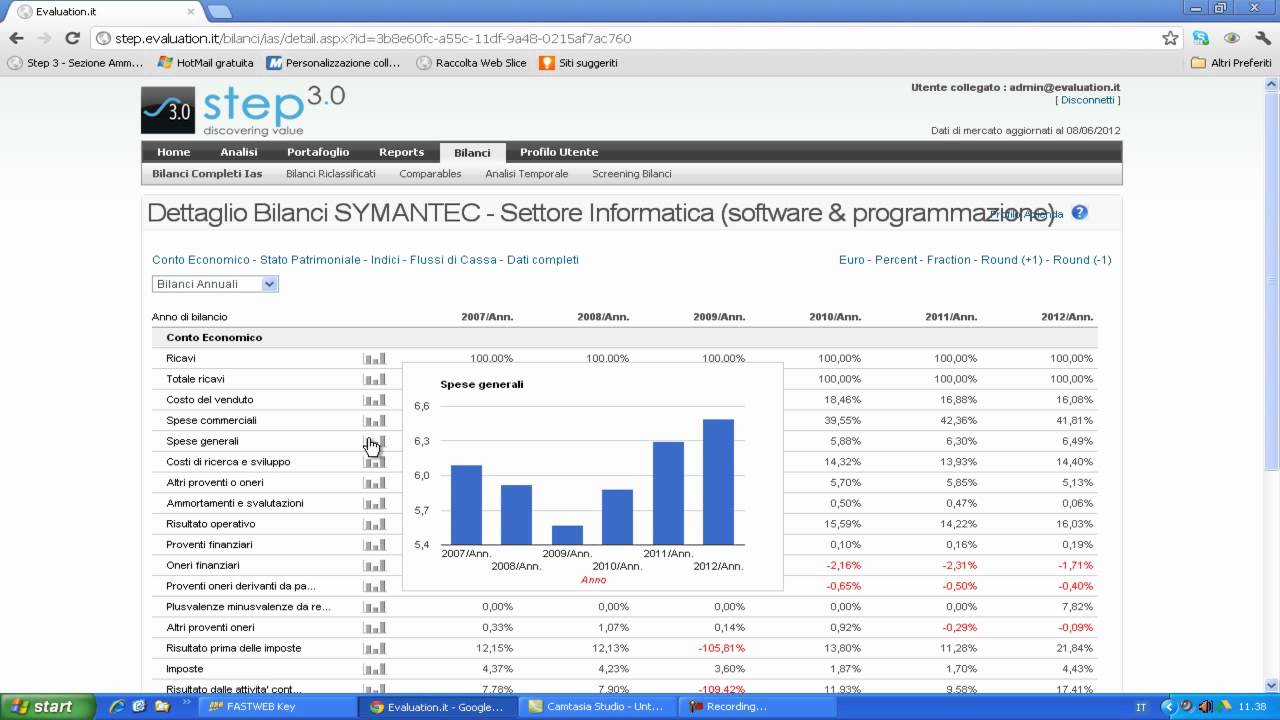The width and height of the screenshot is (1280, 720).
Task: Open the Flussi di Cassa link
Action: pyautogui.click(x=453, y=260)
